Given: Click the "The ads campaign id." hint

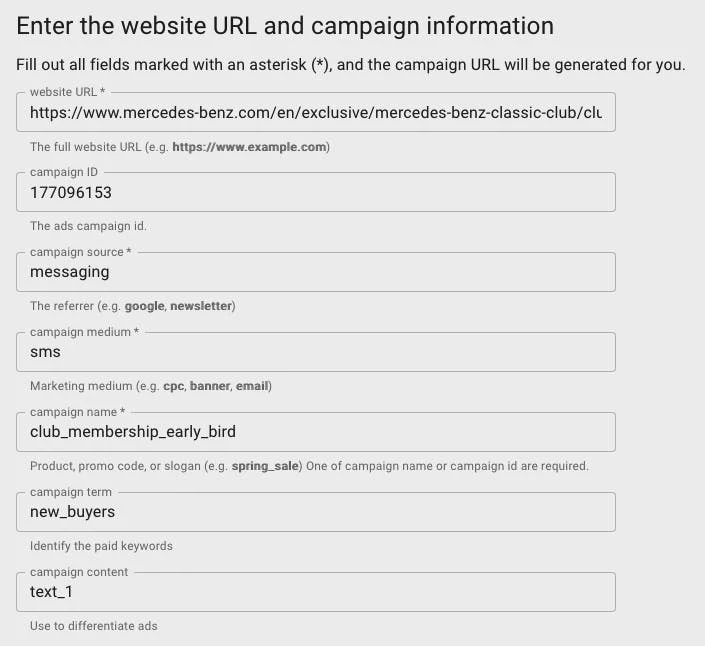Looking at the screenshot, I should click(88, 226).
